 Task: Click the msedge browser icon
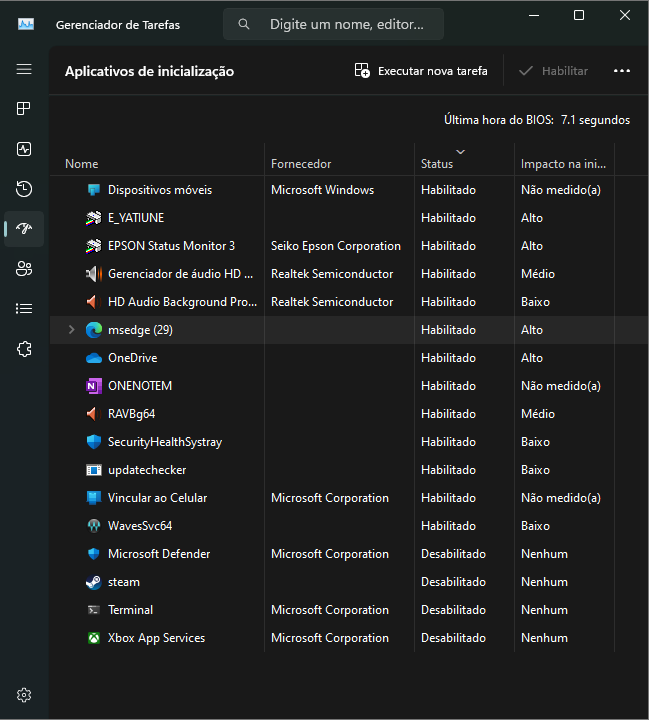point(94,330)
